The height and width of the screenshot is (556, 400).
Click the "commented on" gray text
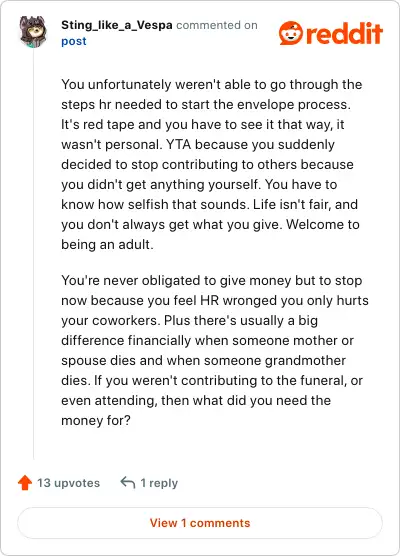(x=217, y=25)
